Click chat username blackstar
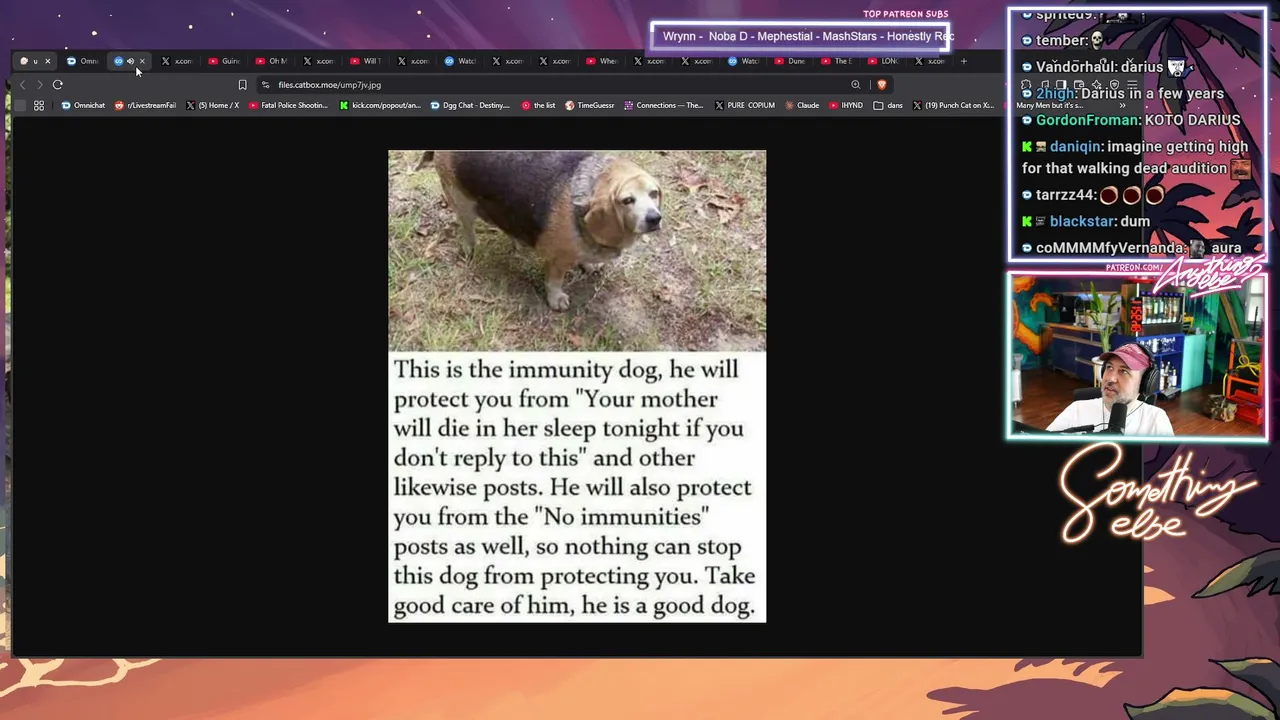The image size is (1280, 720). pos(1082,221)
